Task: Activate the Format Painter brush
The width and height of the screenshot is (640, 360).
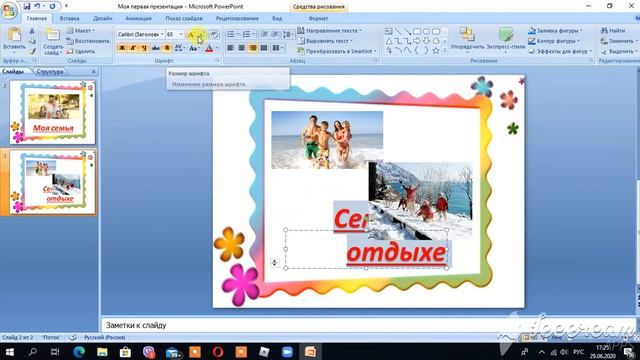Action: click(32, 51)
